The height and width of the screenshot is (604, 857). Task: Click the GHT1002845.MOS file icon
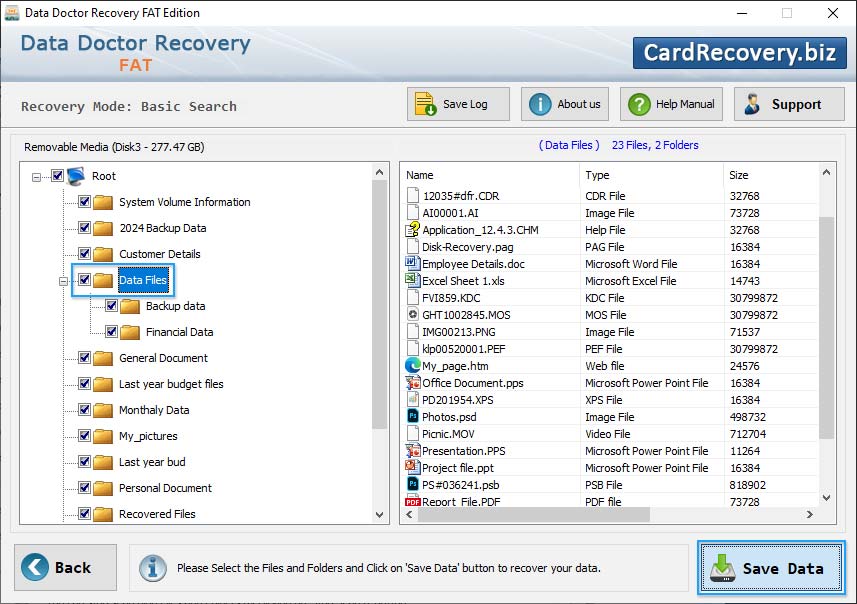tap(413, 314)
